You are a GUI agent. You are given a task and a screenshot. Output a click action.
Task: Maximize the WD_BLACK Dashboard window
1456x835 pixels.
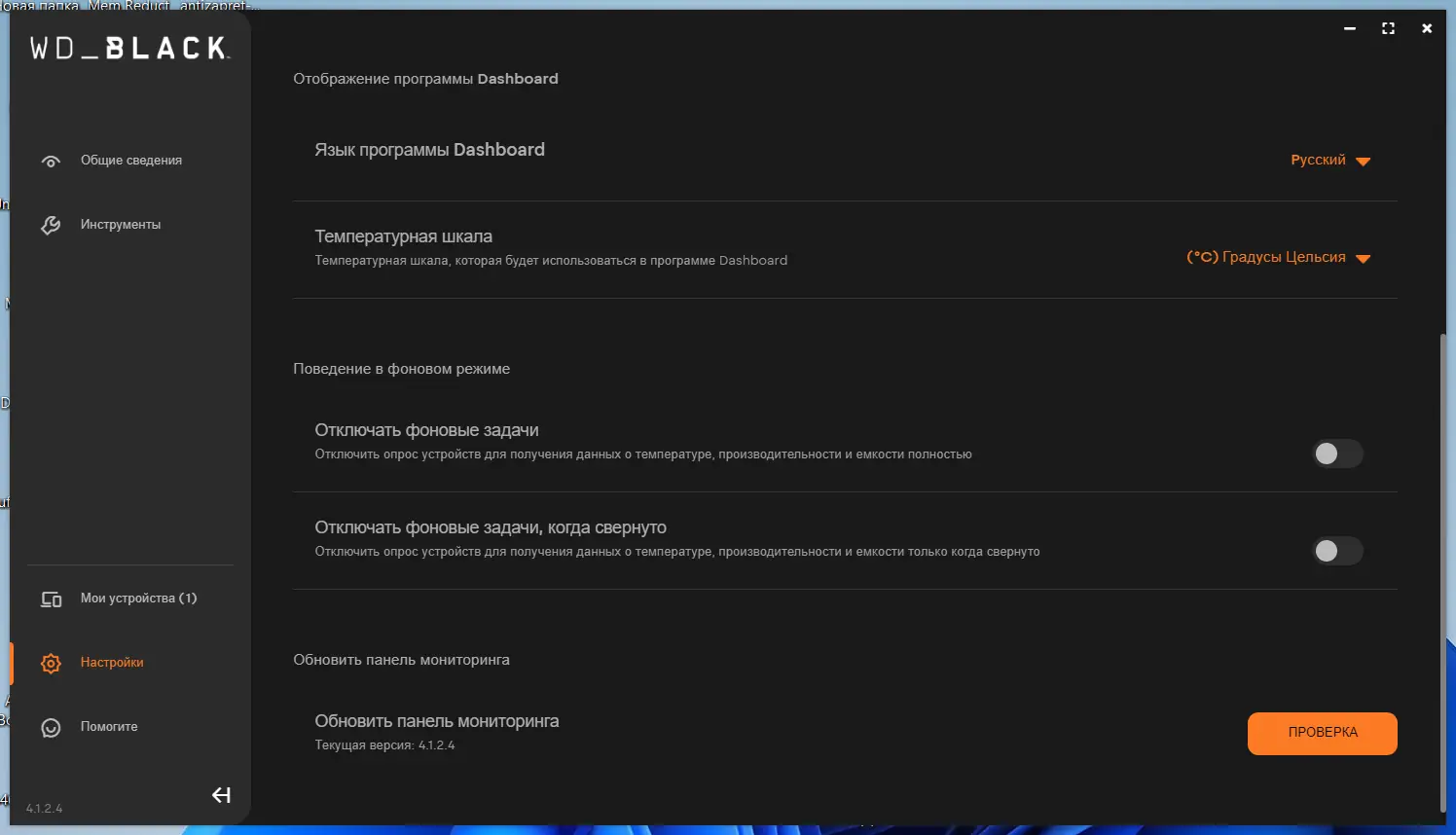pyautogui.click(x=1388, y=28)
